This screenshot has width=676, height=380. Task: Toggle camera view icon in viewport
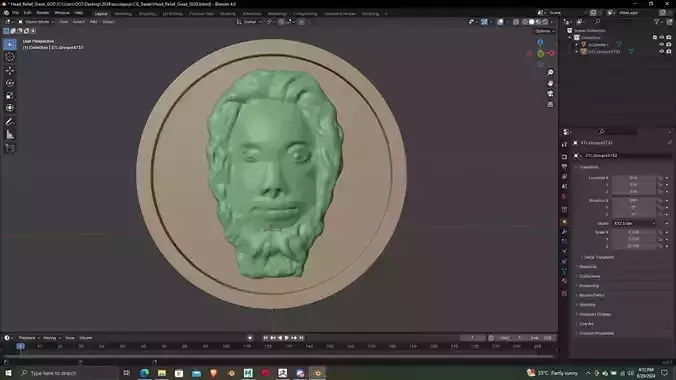[550, 94]
